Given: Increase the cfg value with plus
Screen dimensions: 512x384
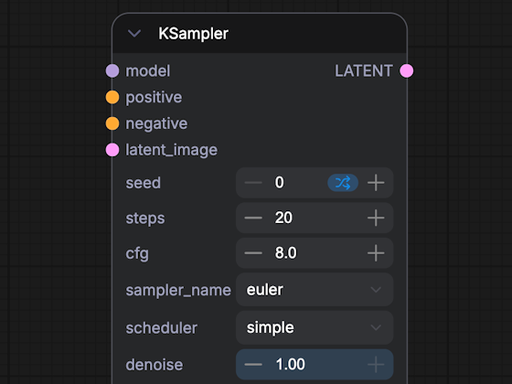Looking at the screenshot, I should click(376, 253).
